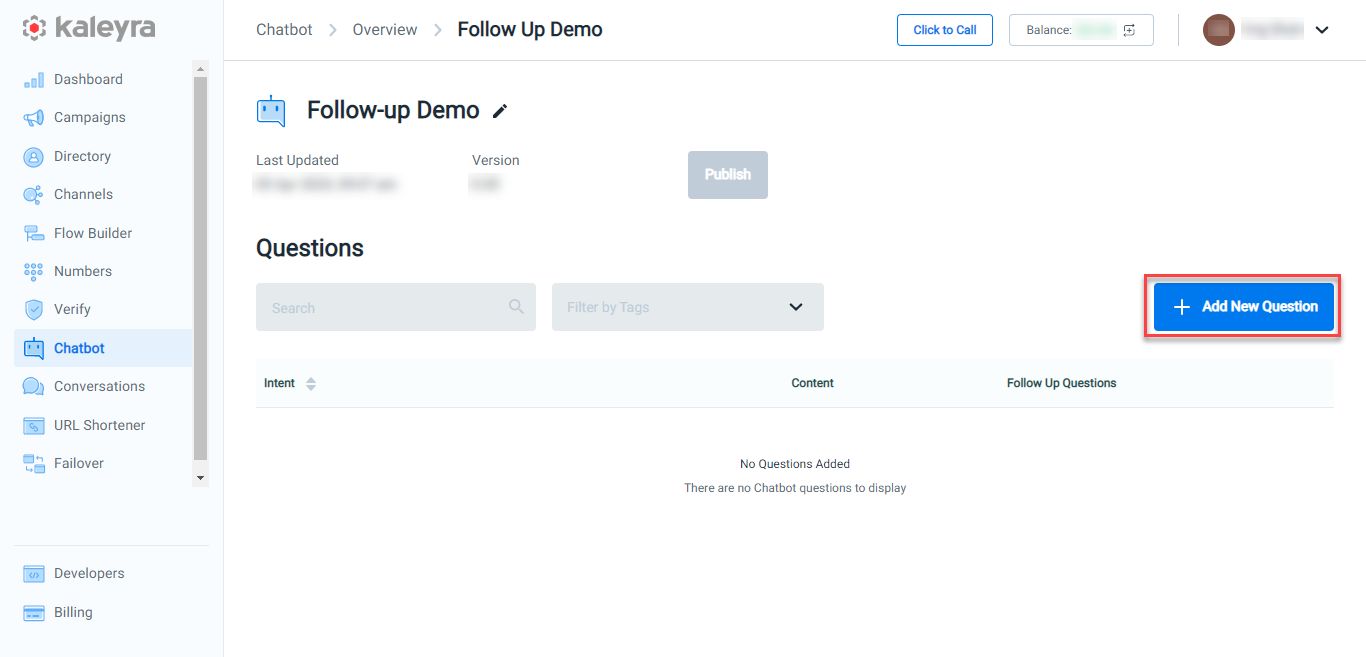The height and width of the screenshot is (657, 1366).
Task: Click the bot icon beside Follow-up Demo
Action: pos(271,111)
